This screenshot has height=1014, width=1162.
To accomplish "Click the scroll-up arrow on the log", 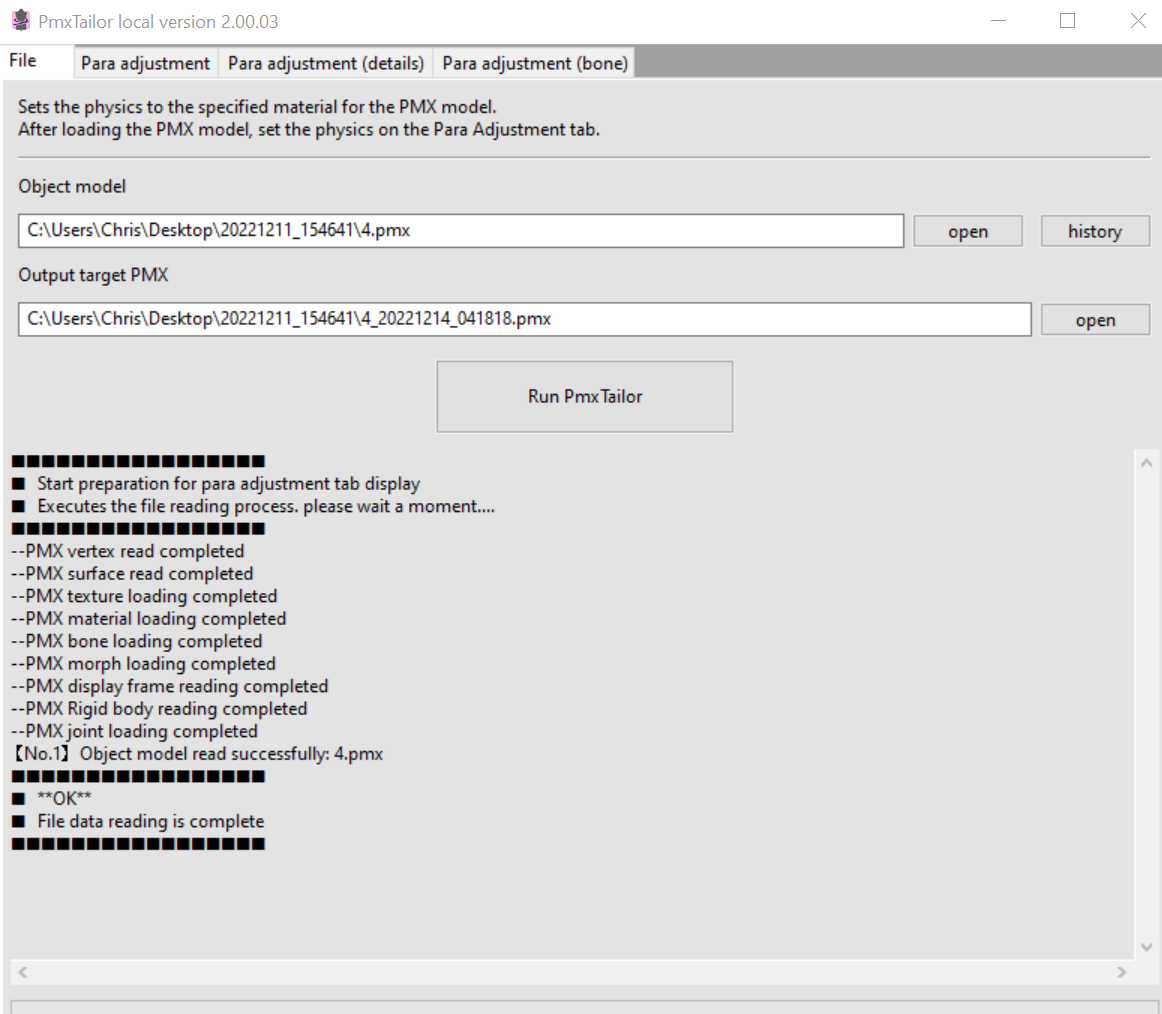I will [1146, 462].
